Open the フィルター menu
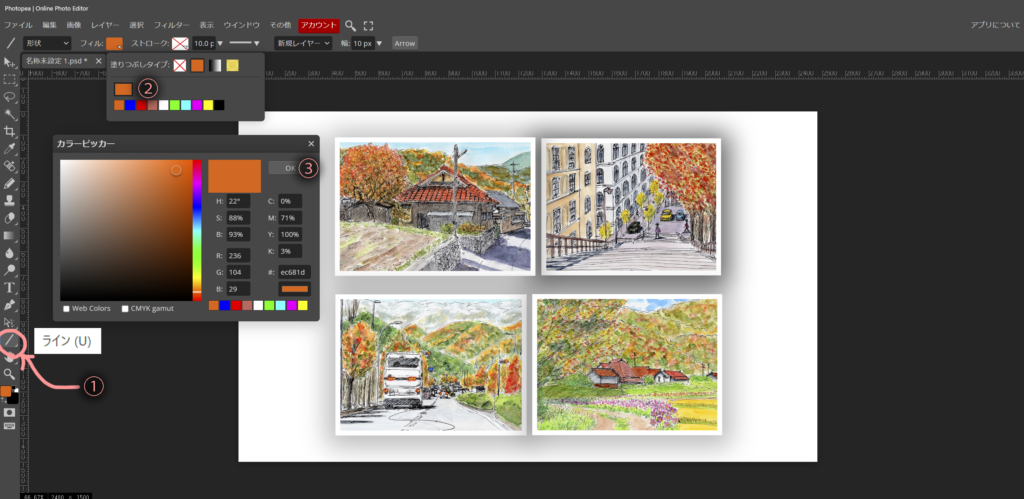The height and width of the screenshot is (499, 1024). click(x=172, y=25)
